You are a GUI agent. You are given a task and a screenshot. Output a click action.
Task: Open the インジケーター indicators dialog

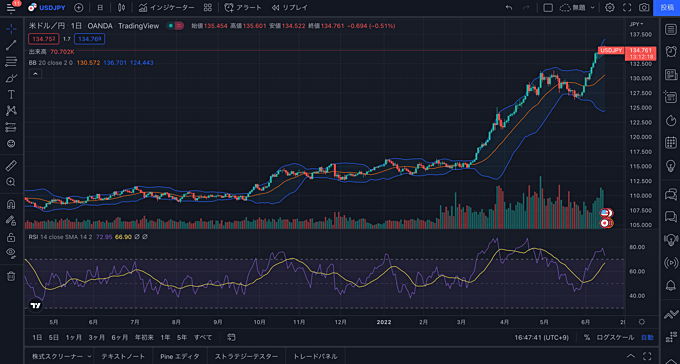tap(167, 7)
